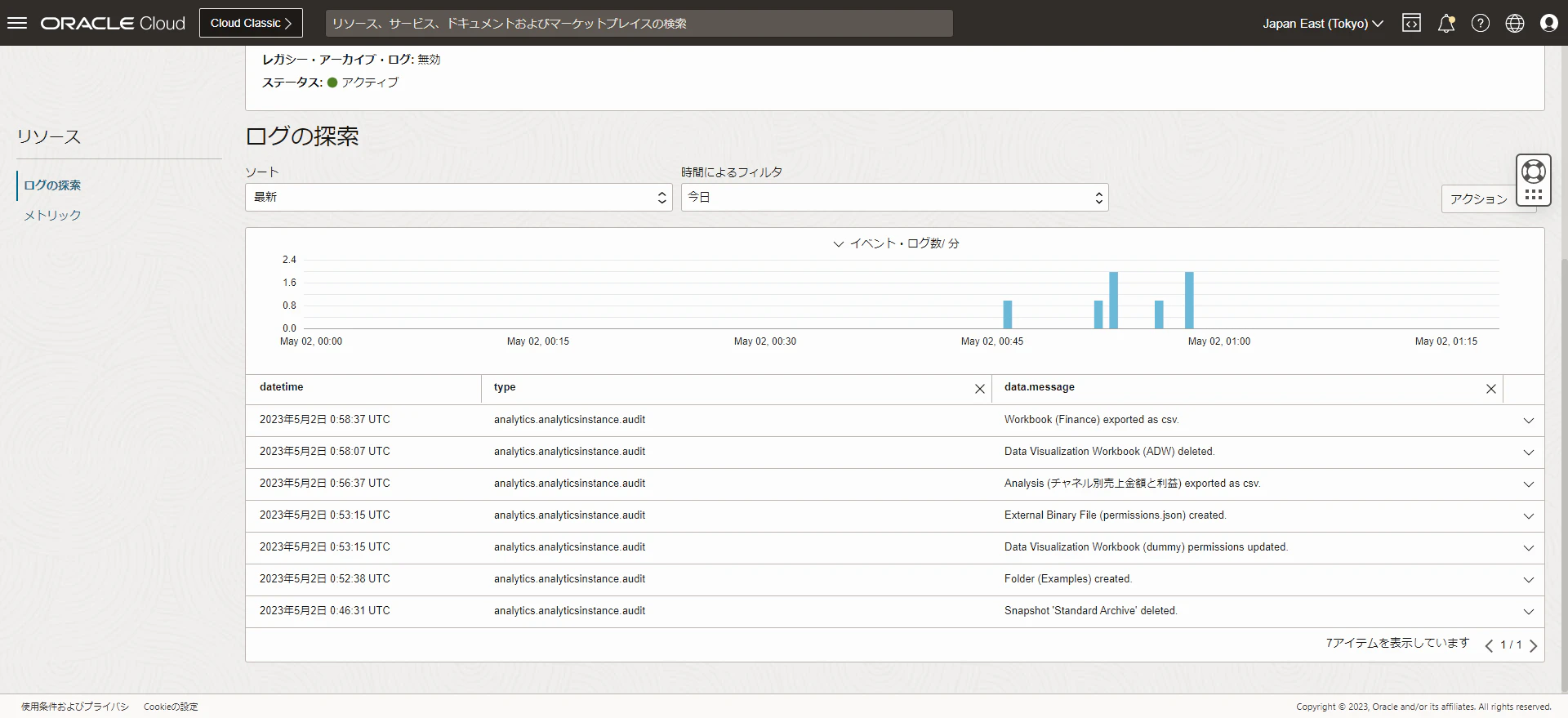This screenshot has width=1568, height=718.
Task: Open the notifications bell
Action: (1446, 23)
